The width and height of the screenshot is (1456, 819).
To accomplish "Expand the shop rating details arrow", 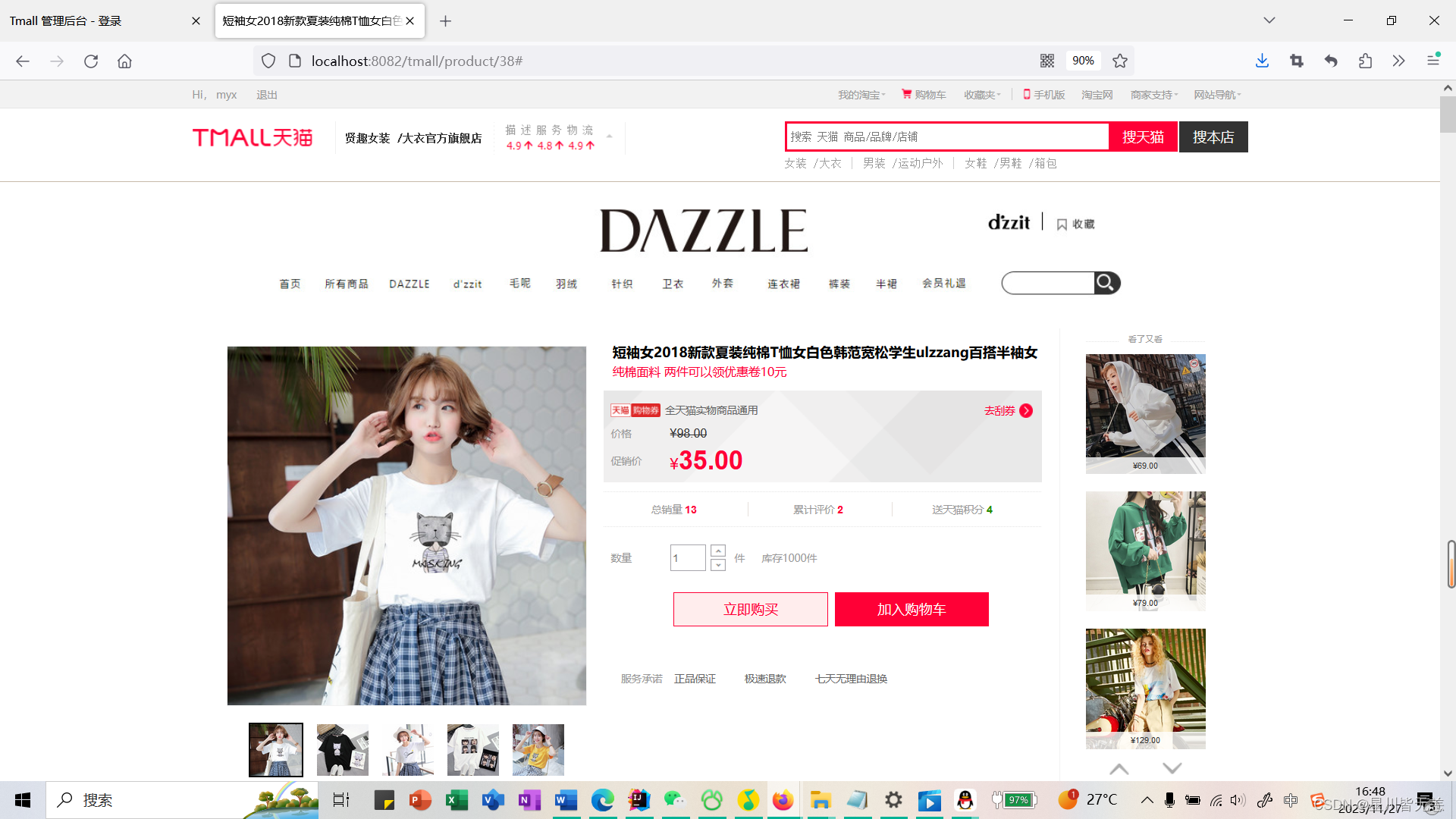I will coord(609,137).
